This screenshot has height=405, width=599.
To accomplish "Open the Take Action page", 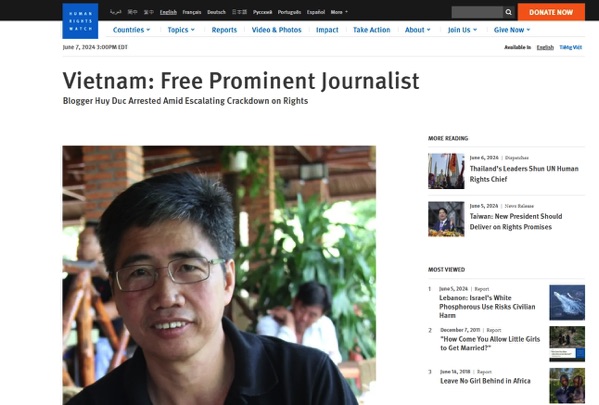I will tap(372, 30).
